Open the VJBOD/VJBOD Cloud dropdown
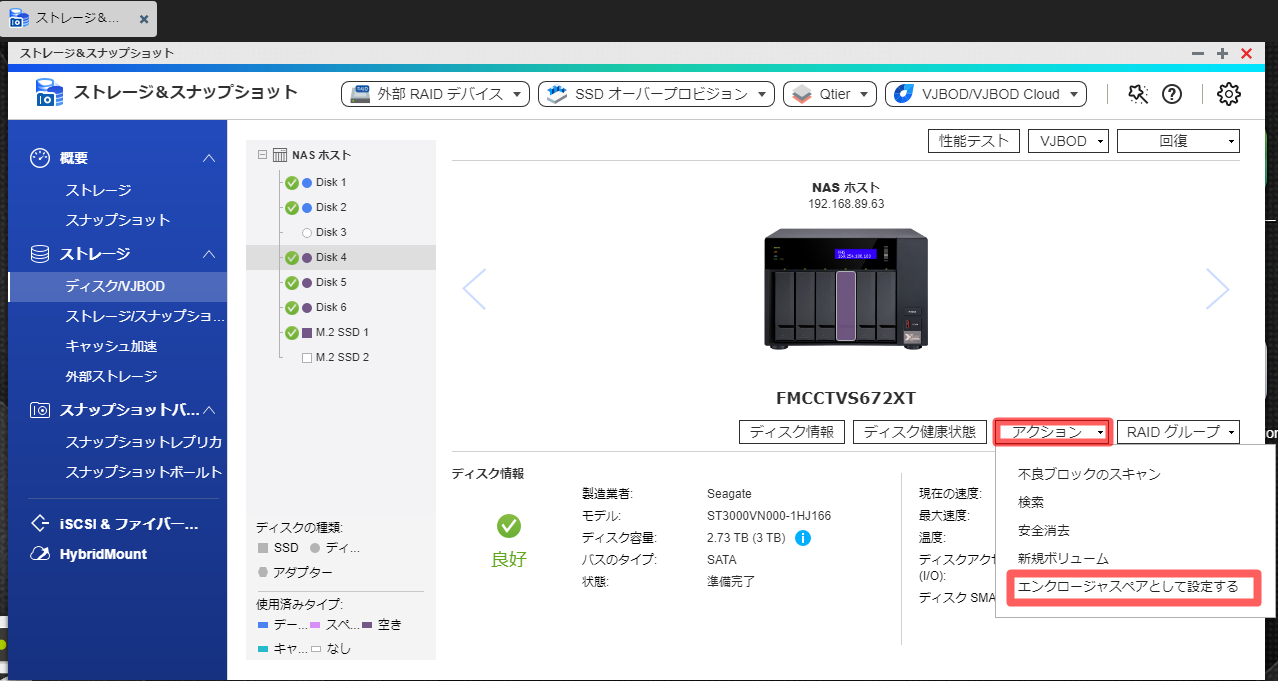The width and height of the screenshot is (1278, 681). [x=986, y=94]
